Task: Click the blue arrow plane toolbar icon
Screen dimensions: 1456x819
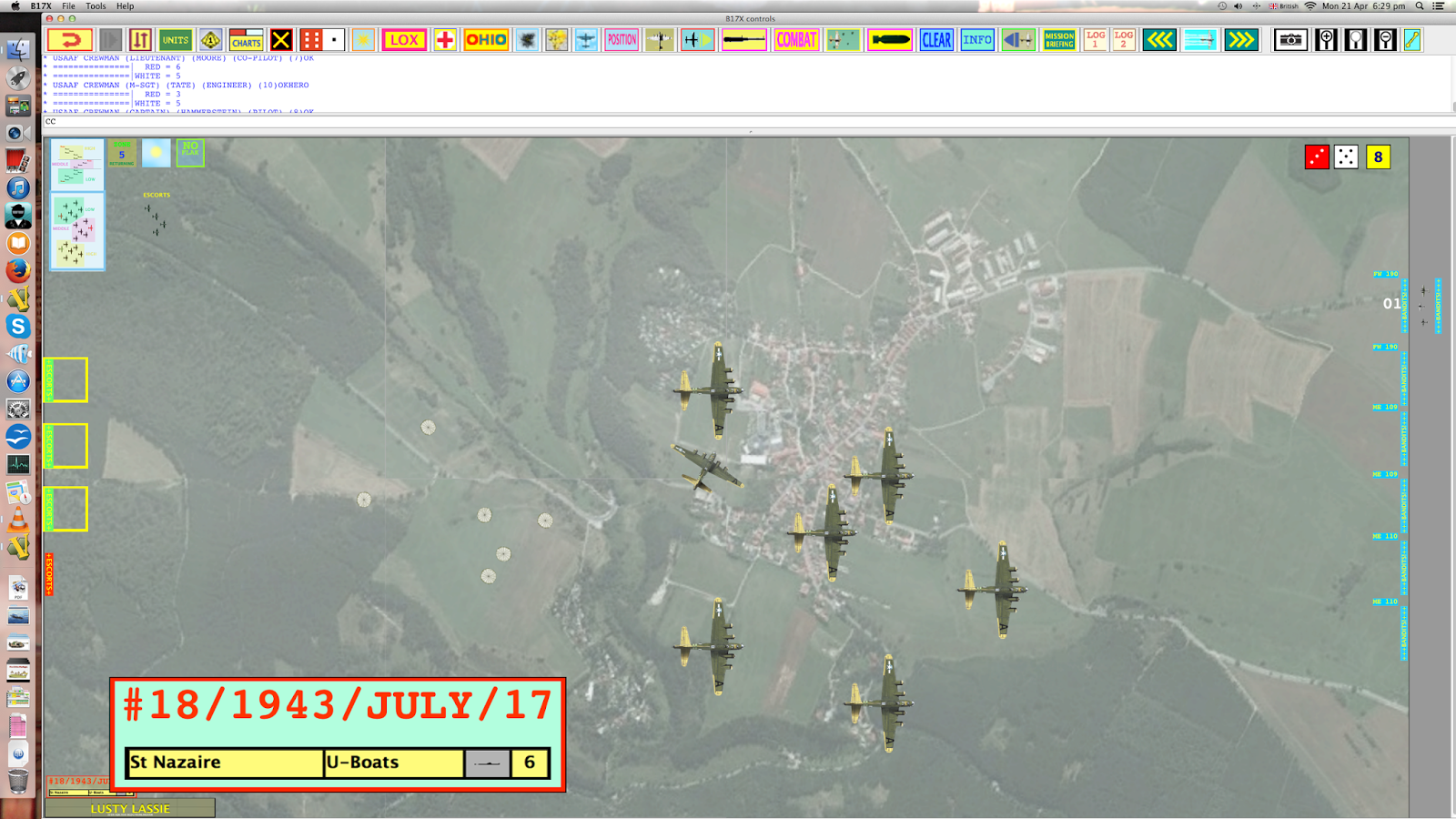Action: click(x=1018, y=40)
